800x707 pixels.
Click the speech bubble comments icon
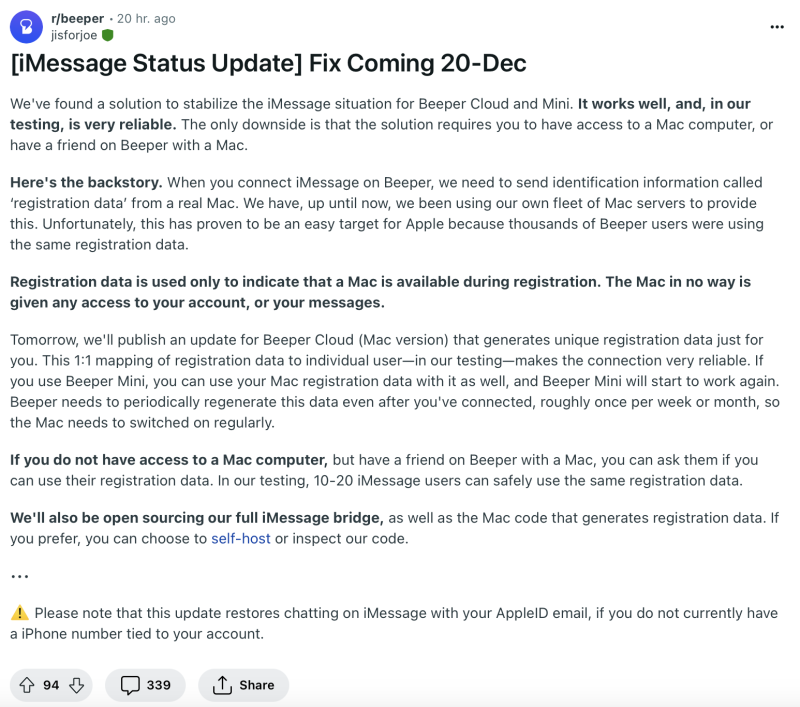(x=129, y=685)
